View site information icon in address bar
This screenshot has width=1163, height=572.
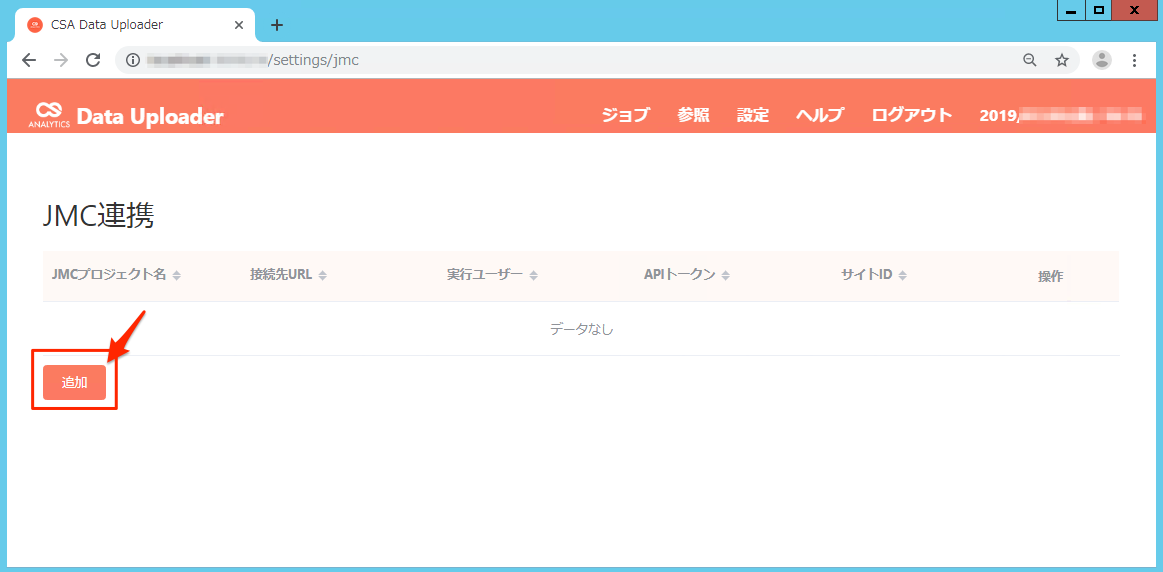pos(133,61)
